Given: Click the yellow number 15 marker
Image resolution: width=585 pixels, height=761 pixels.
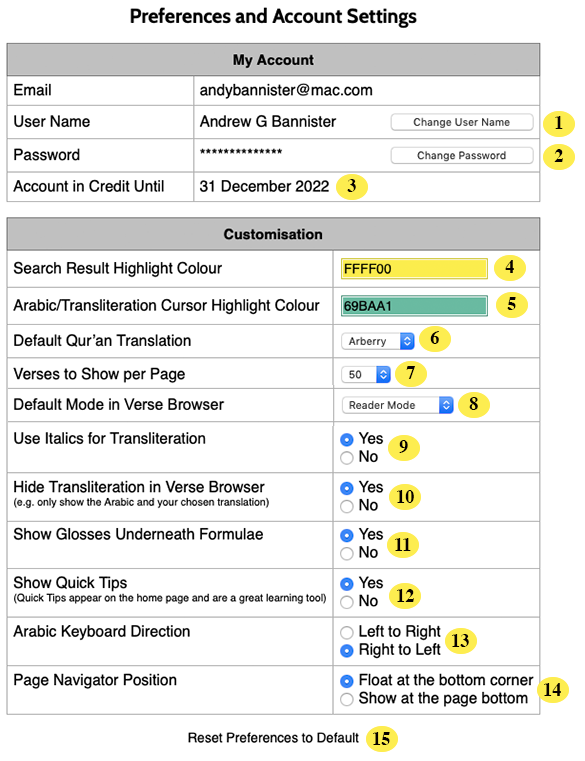Looking at the screenshot, I should point(382,739).
